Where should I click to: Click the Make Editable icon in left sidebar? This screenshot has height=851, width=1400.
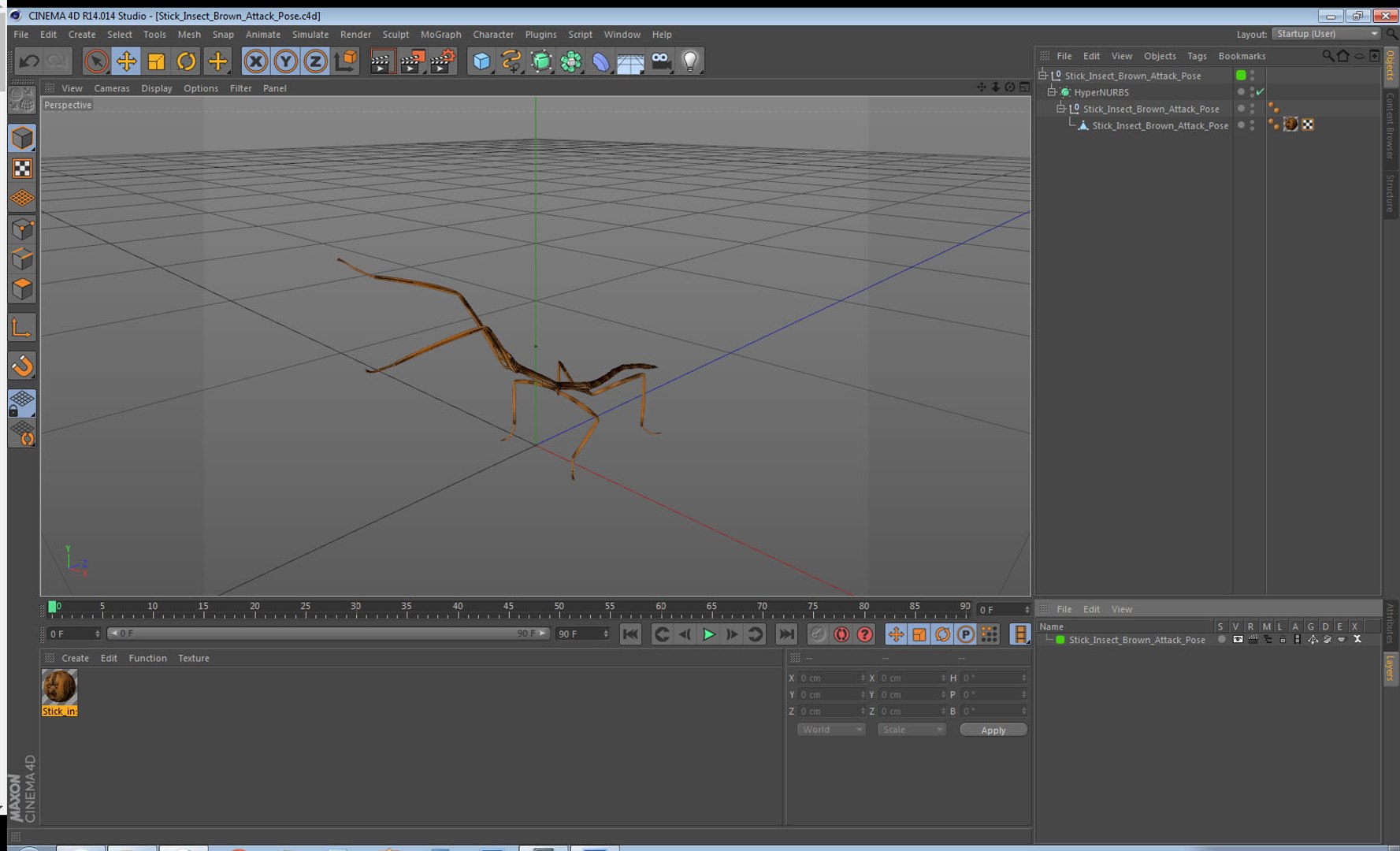[22, 99]
